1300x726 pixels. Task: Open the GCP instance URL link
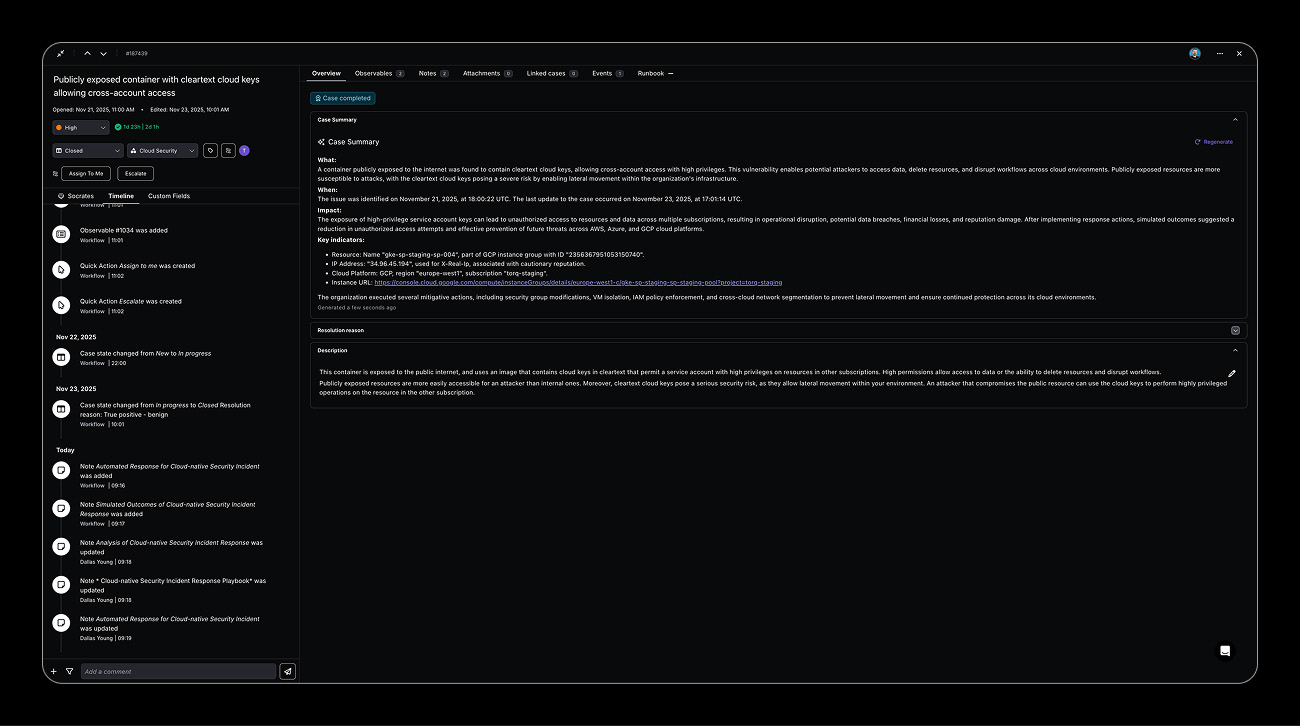tap(578, 283)
